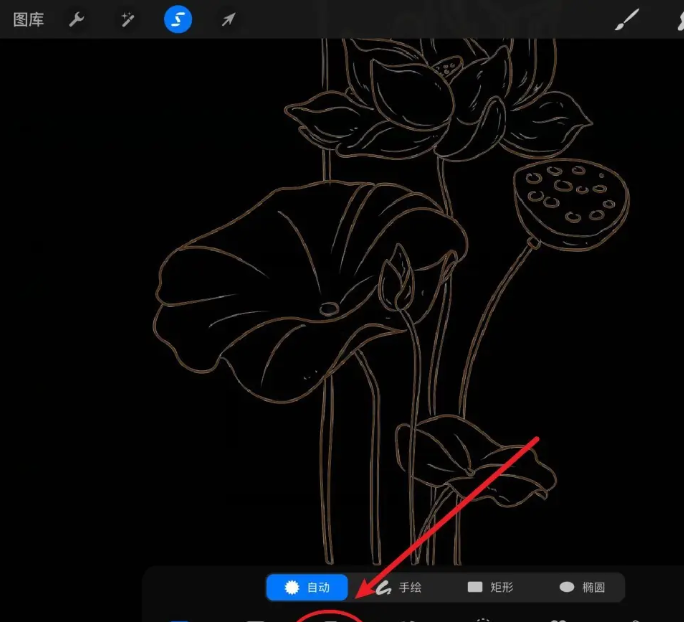Open the wrench Actions menu
The height and width of the screenshot is (622, 684).
[76, 20]
